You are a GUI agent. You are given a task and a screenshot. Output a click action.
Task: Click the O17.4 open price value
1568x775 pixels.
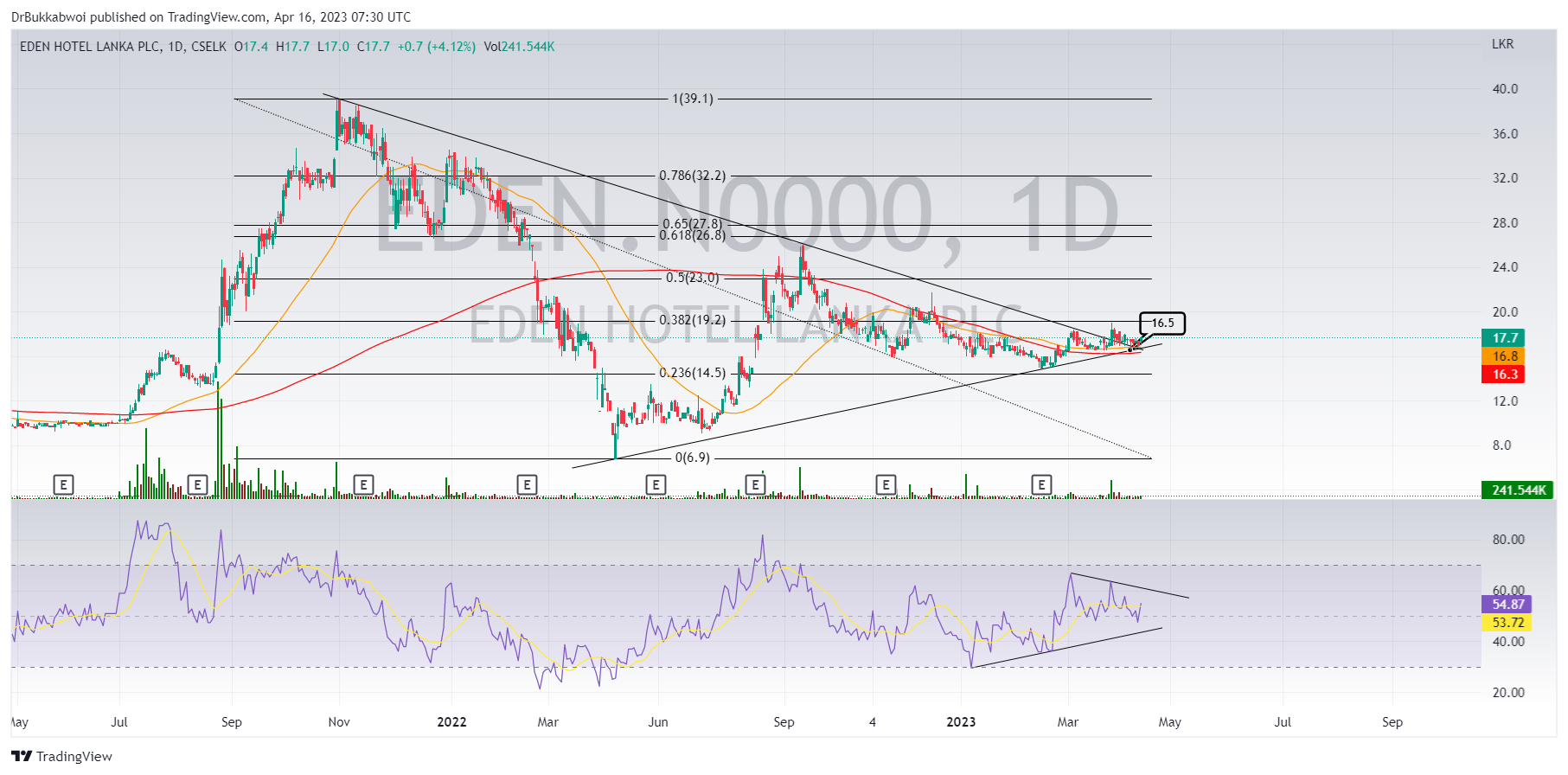pyautogui.click(x=252, y=47)
